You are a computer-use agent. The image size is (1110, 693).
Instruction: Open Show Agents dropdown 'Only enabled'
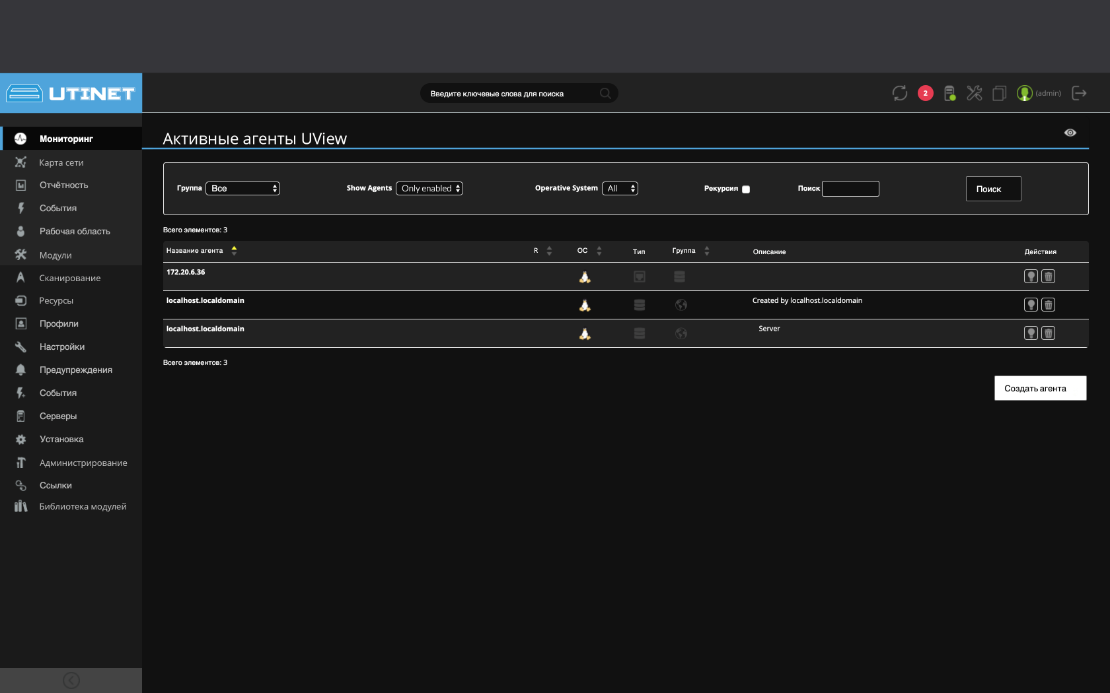tap(429, 188)
